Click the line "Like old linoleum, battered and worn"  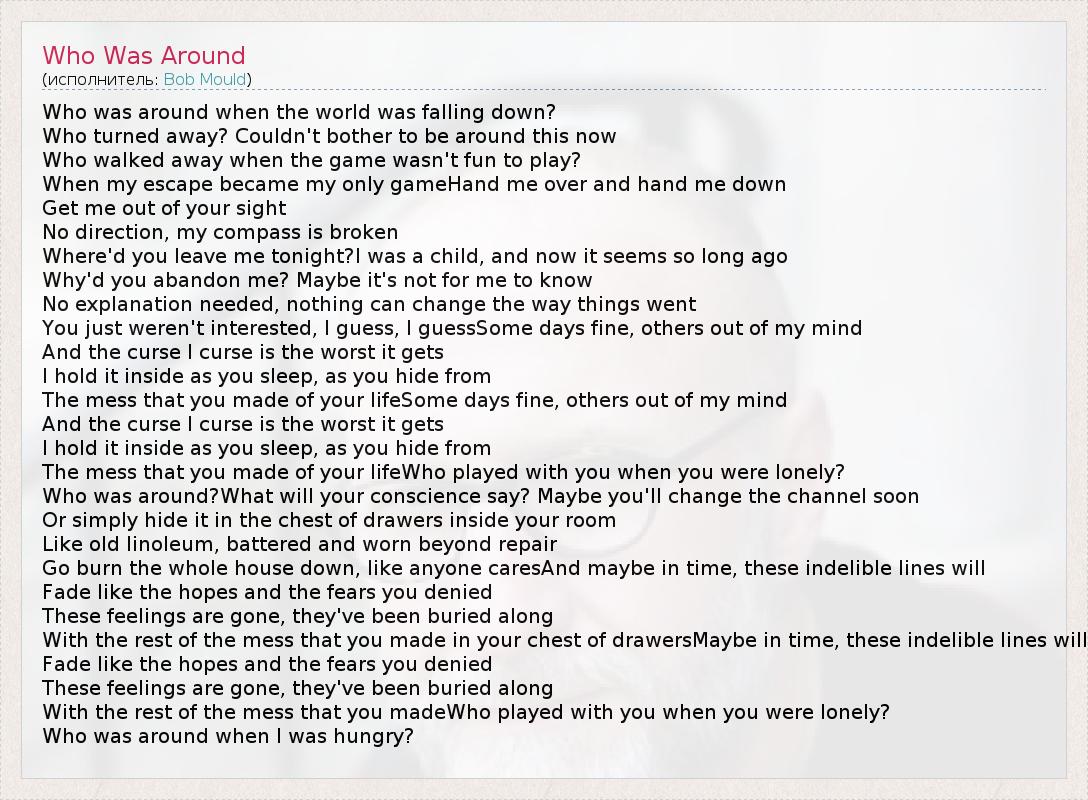pos(299,544)
